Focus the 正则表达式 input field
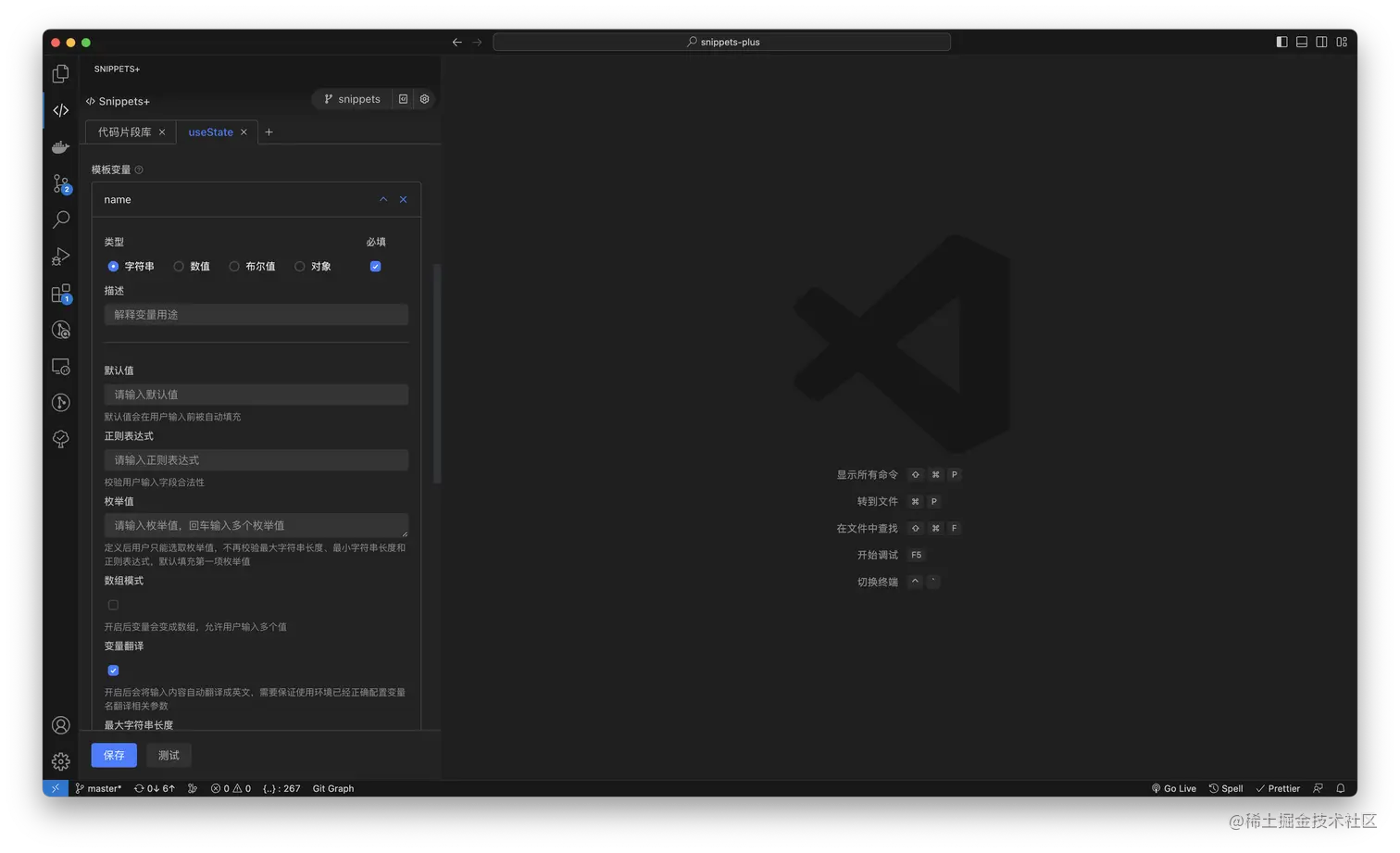This screenshot has width=1400, height=853. tap(256, 460)
